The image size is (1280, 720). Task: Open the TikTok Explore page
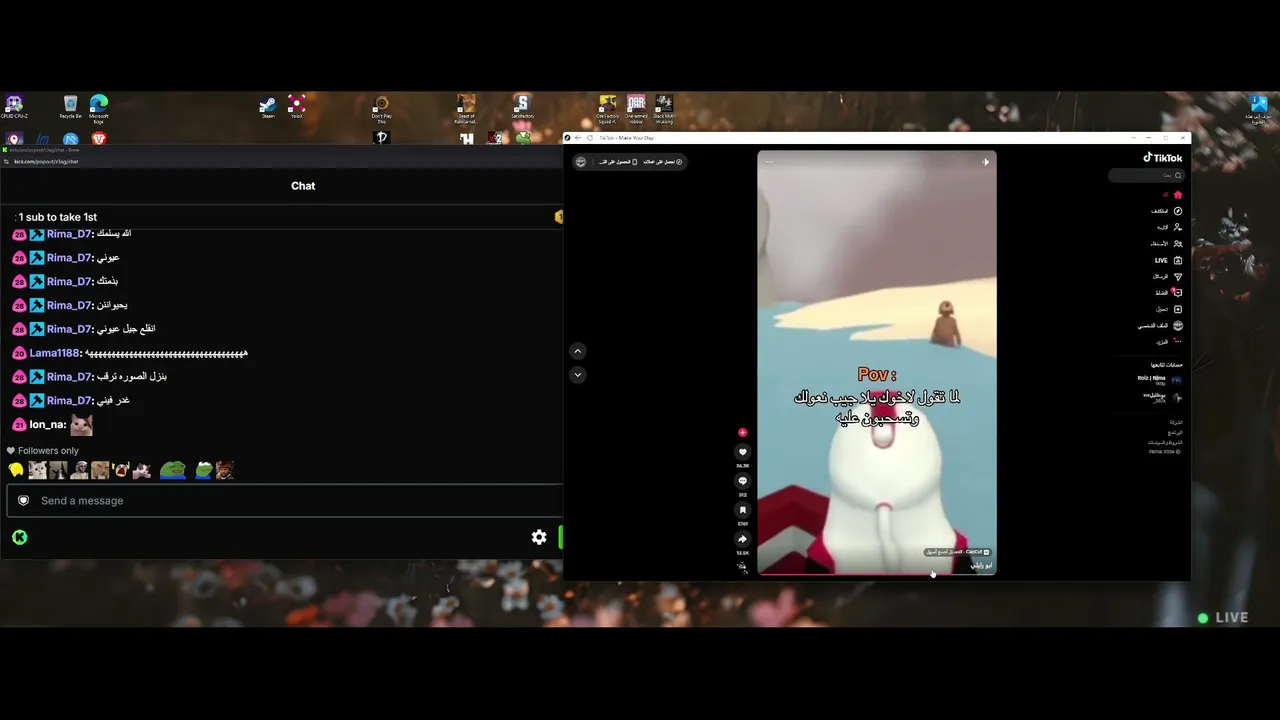point(1167,211)
